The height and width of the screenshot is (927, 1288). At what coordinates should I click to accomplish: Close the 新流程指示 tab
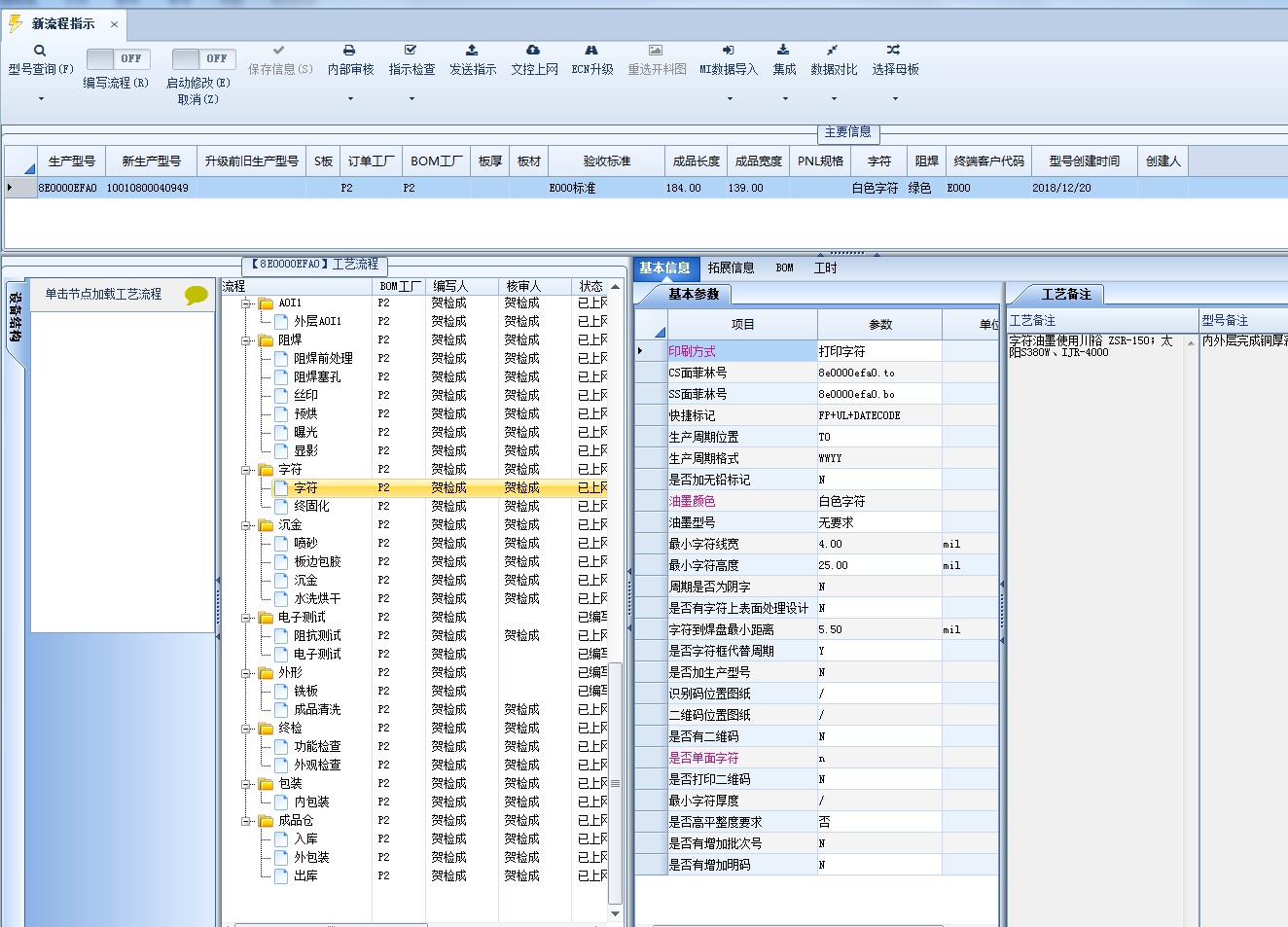pos(114,24)
